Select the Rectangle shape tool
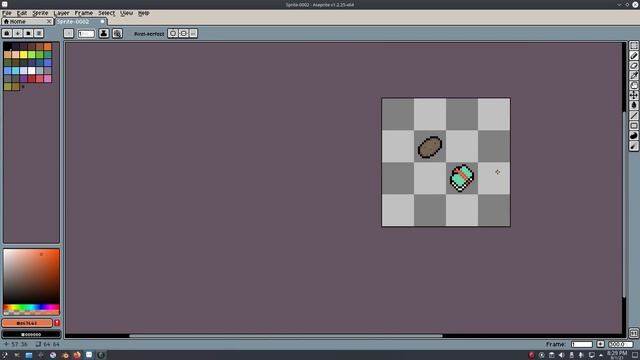The width and height of the screenshot is (640, 360). tap(633, 126)
